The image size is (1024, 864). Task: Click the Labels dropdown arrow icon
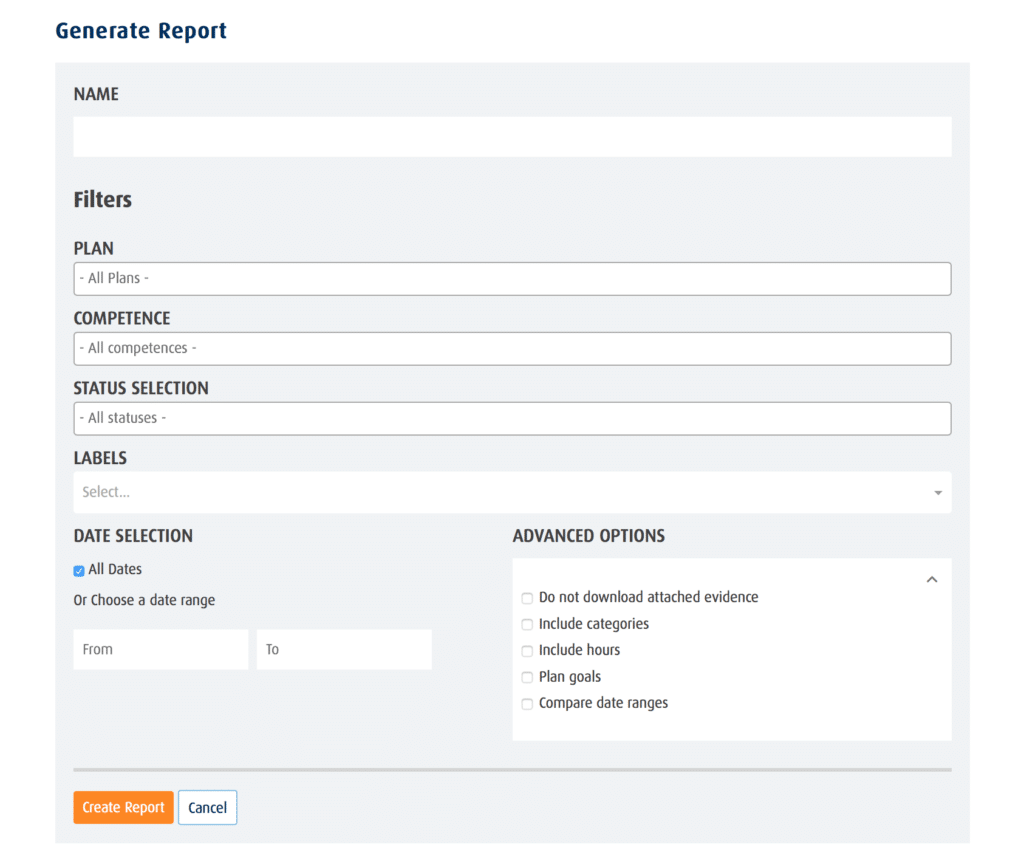(937, 492)
